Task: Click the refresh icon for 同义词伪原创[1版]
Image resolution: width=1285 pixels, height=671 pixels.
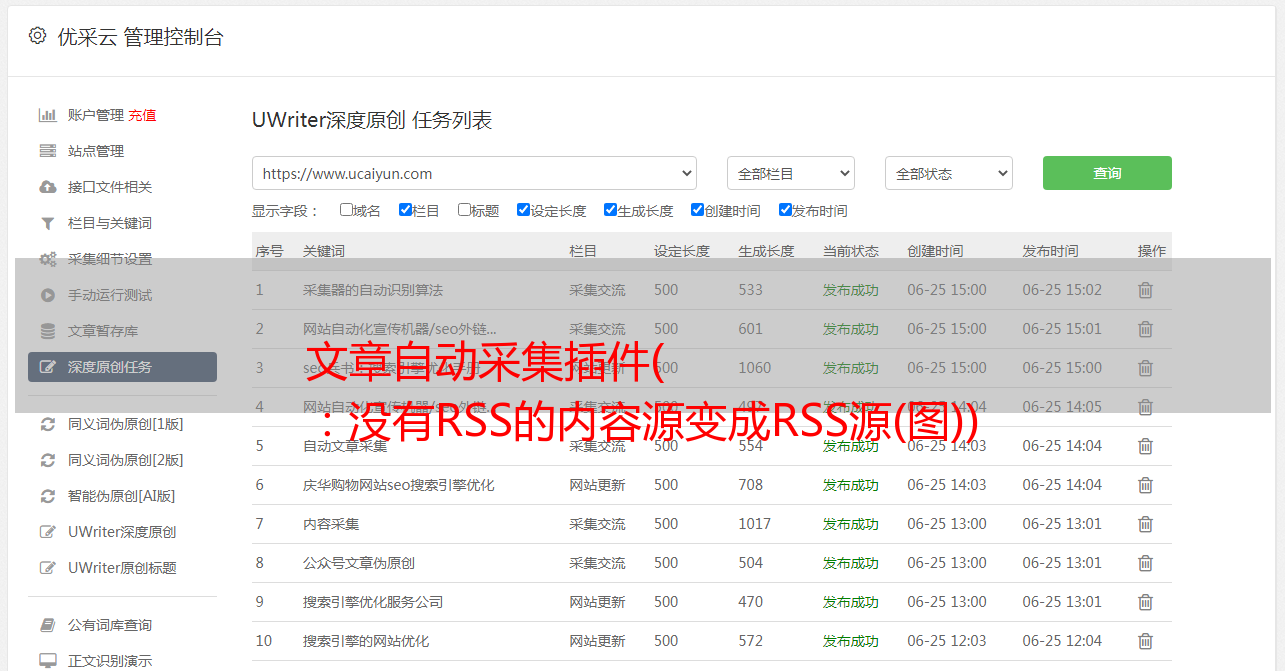Action: (x=47, y=424)
